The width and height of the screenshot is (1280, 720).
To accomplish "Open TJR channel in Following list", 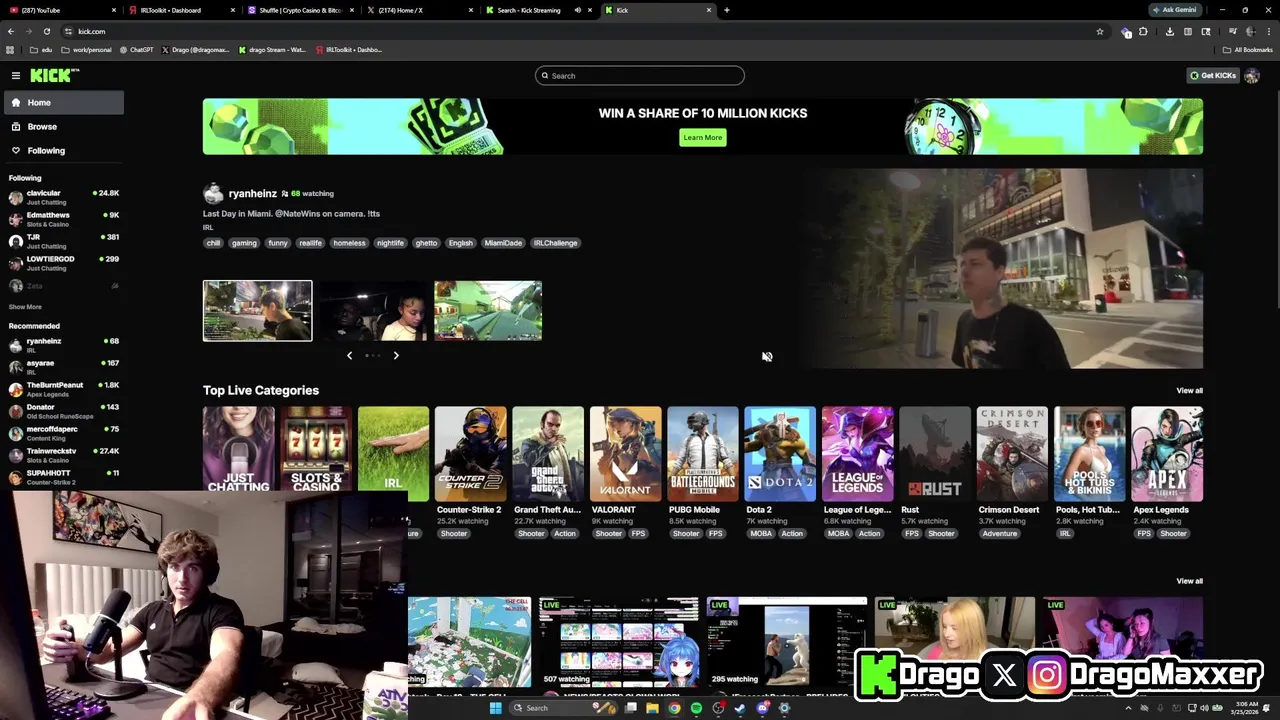I will (x=64, y=241).
